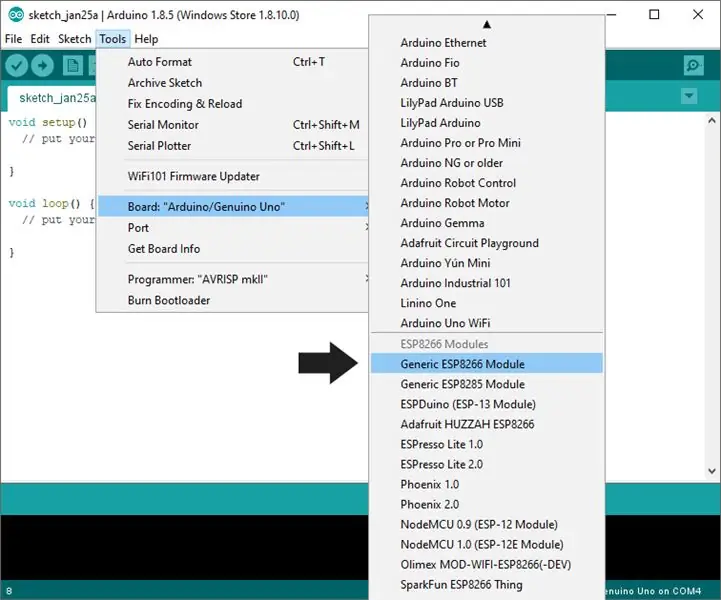721x600 pixels.
Task: Click the void setup() code line
Action: 48,123
